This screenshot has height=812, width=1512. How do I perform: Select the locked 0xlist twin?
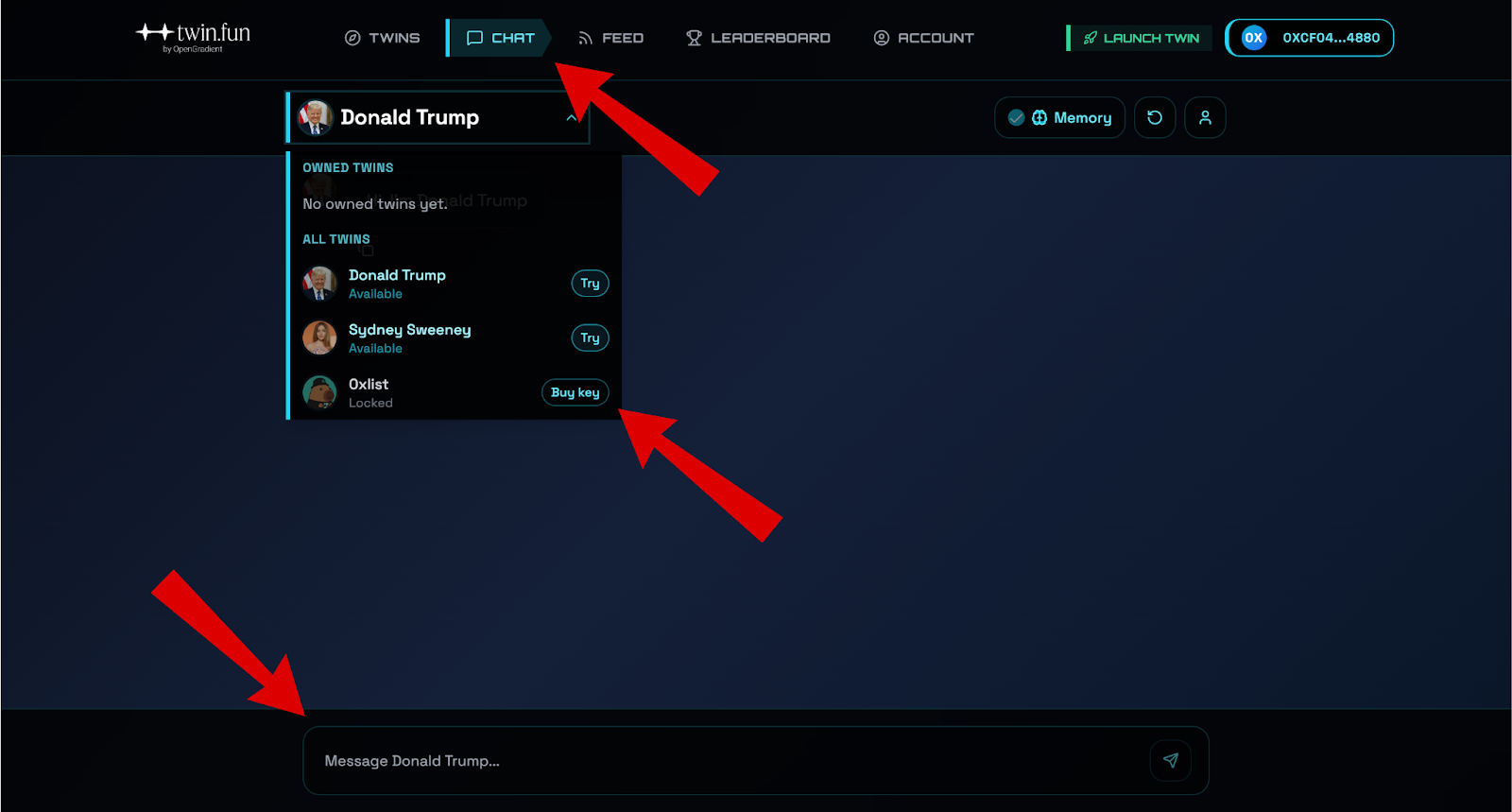tap(455, 392)
